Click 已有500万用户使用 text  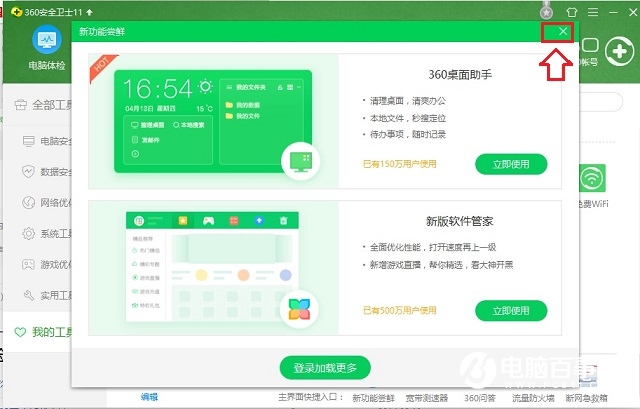pos(400,311)
